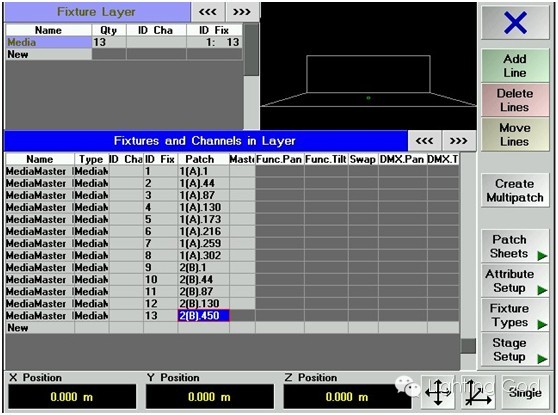The width and height of the screenshot is (558, 415).
Task: Open the Patch Sheets submenu
Action: tap(515, 246)
